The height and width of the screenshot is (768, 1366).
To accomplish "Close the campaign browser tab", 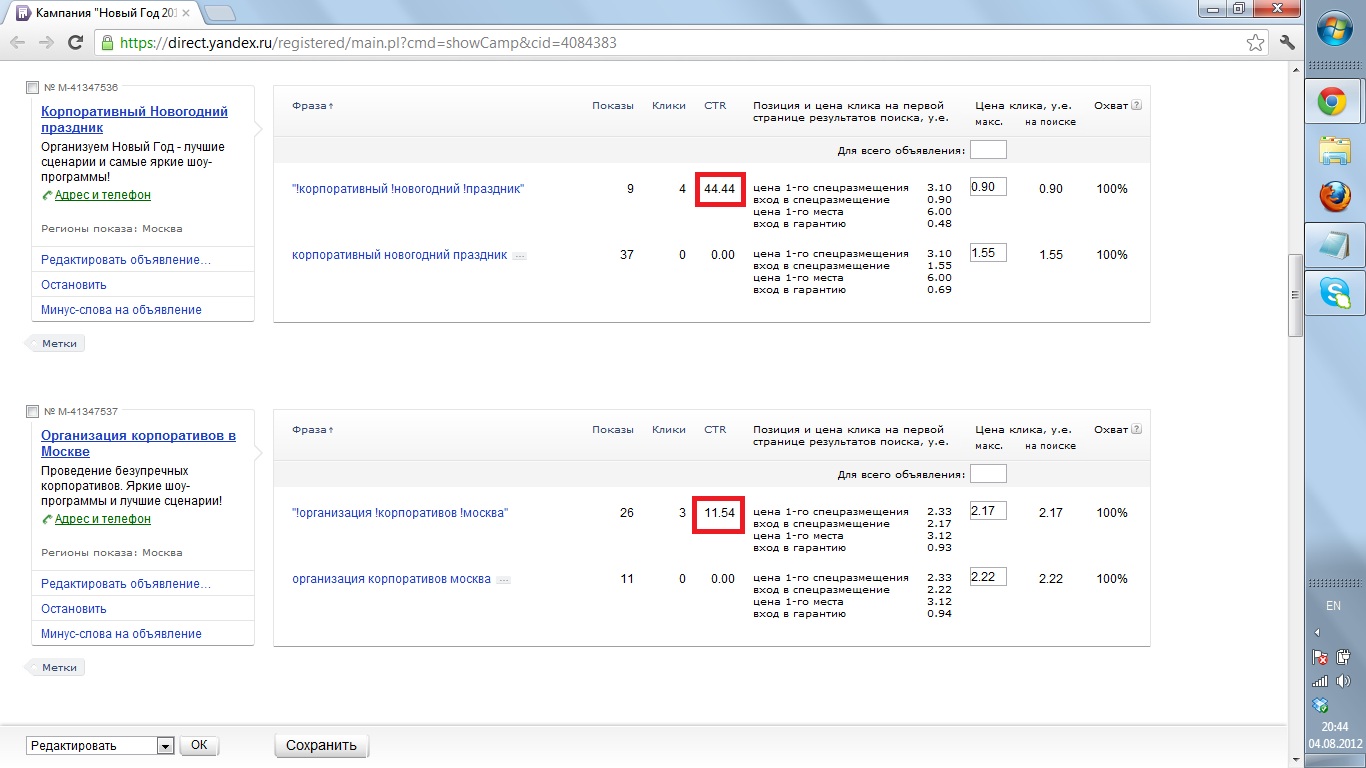I will pyautogui.click(x=185, y=14).
